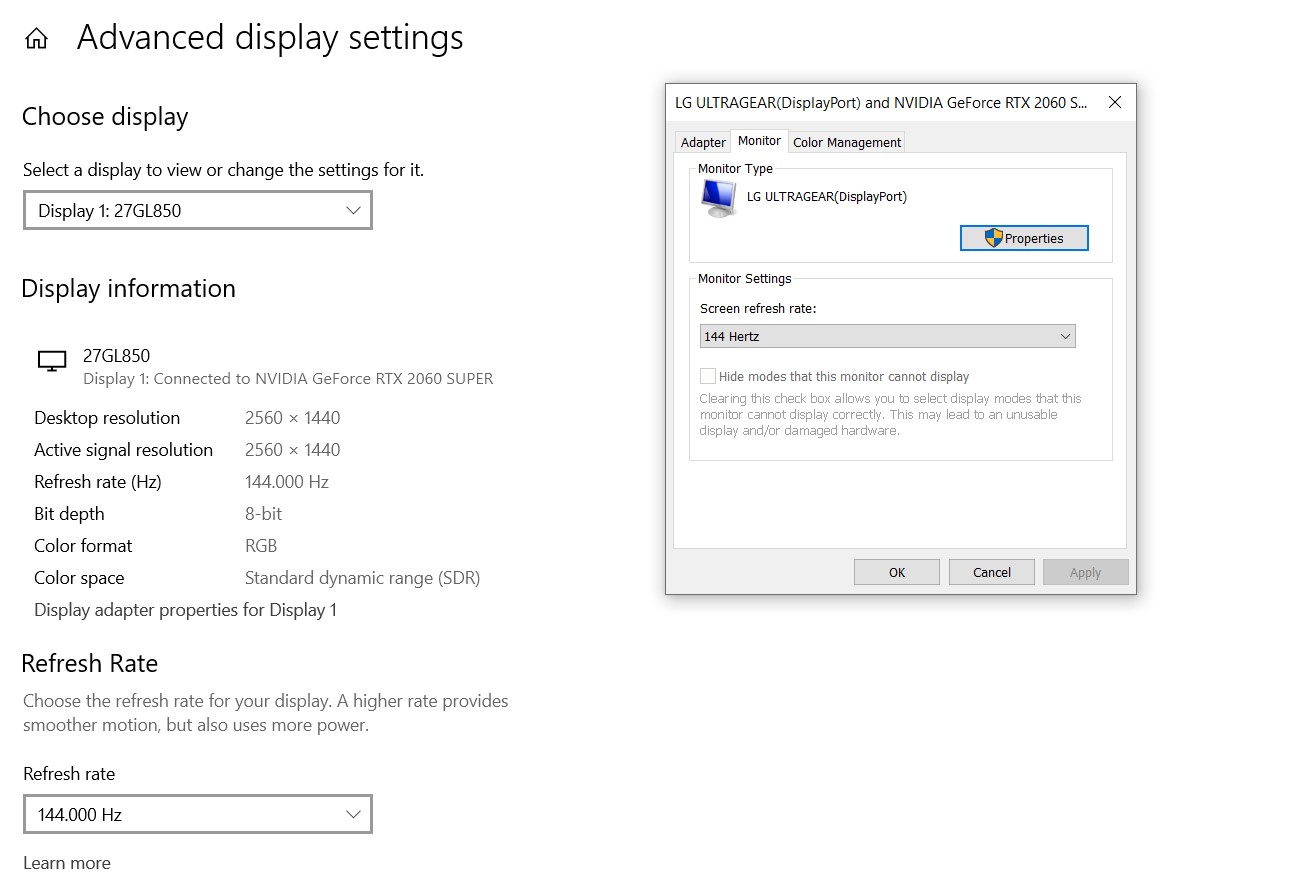
Task: Close the LG ULTRAGEAR properties dialog
Action: coord(1115,102)
